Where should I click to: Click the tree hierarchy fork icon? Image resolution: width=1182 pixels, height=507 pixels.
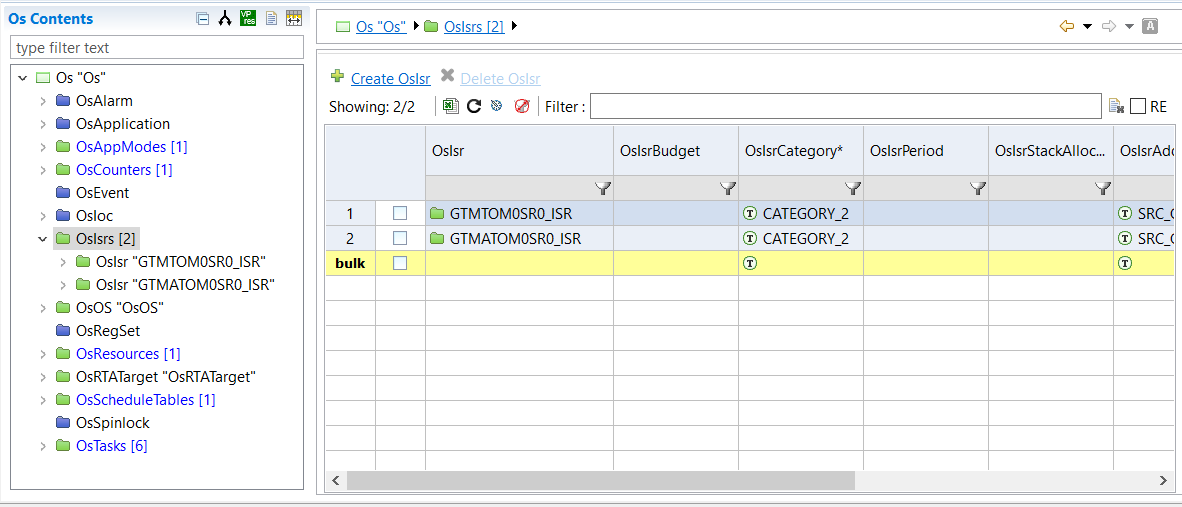pyautogui.click(x=224, y=19)
